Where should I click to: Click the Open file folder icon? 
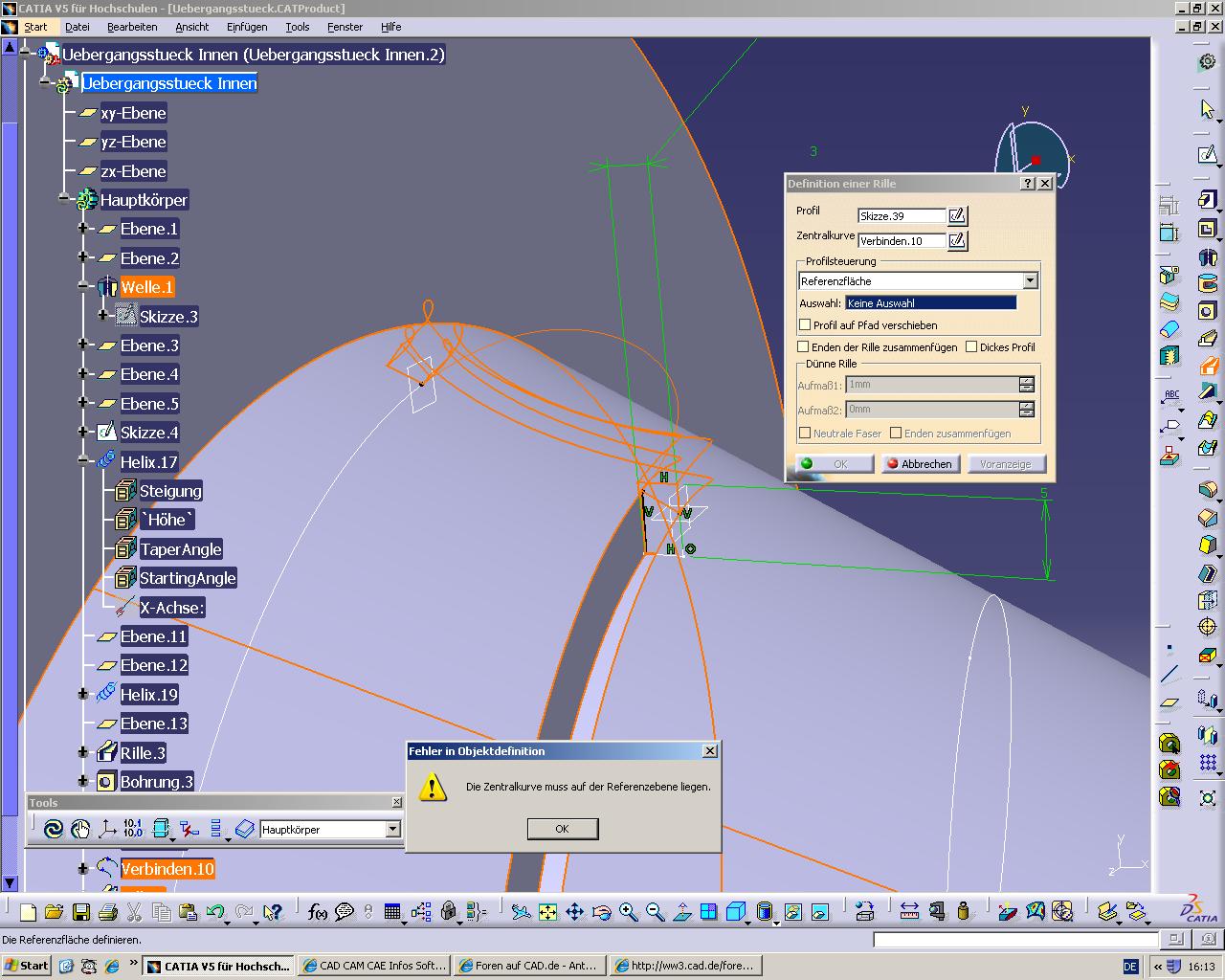(x=54, y=912)
